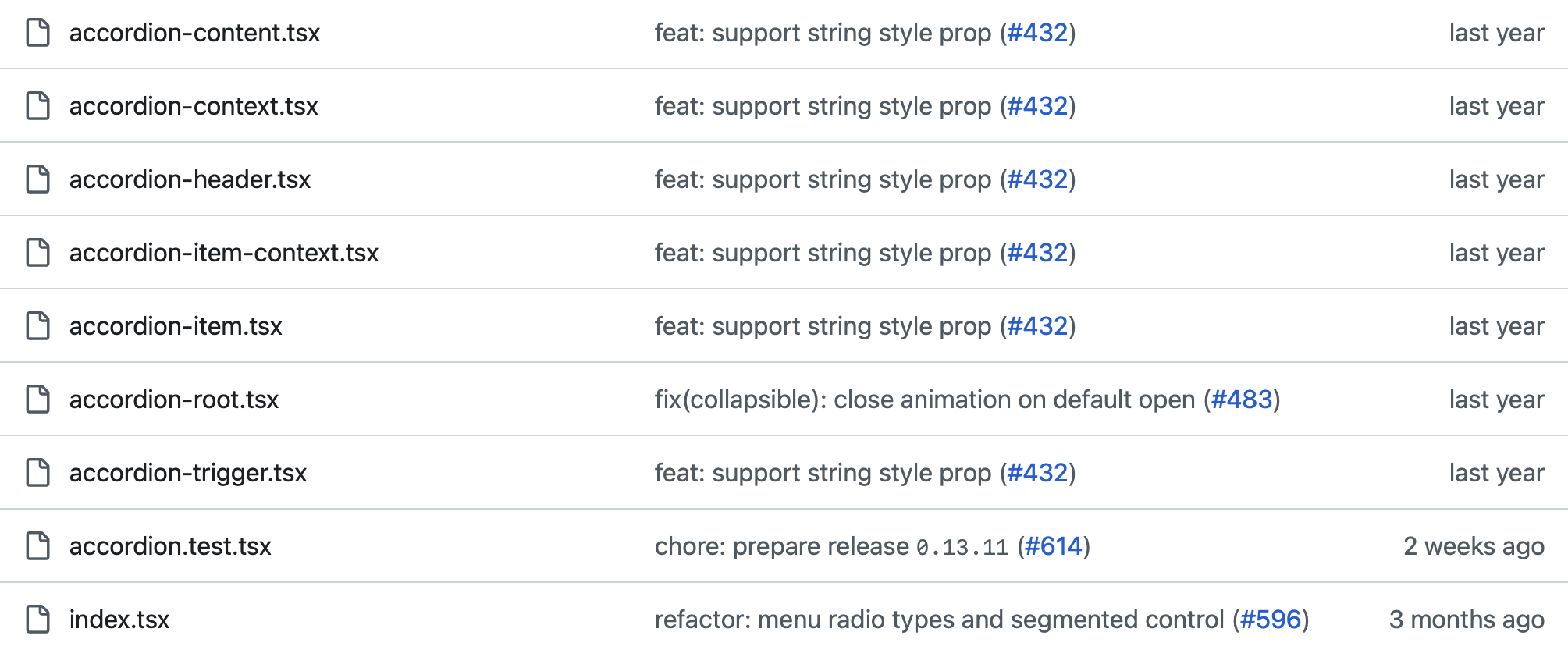Open pull request #483 link
Image resolution: width=1568 pixels, height=650 pixels.
tap(1242, 400)
